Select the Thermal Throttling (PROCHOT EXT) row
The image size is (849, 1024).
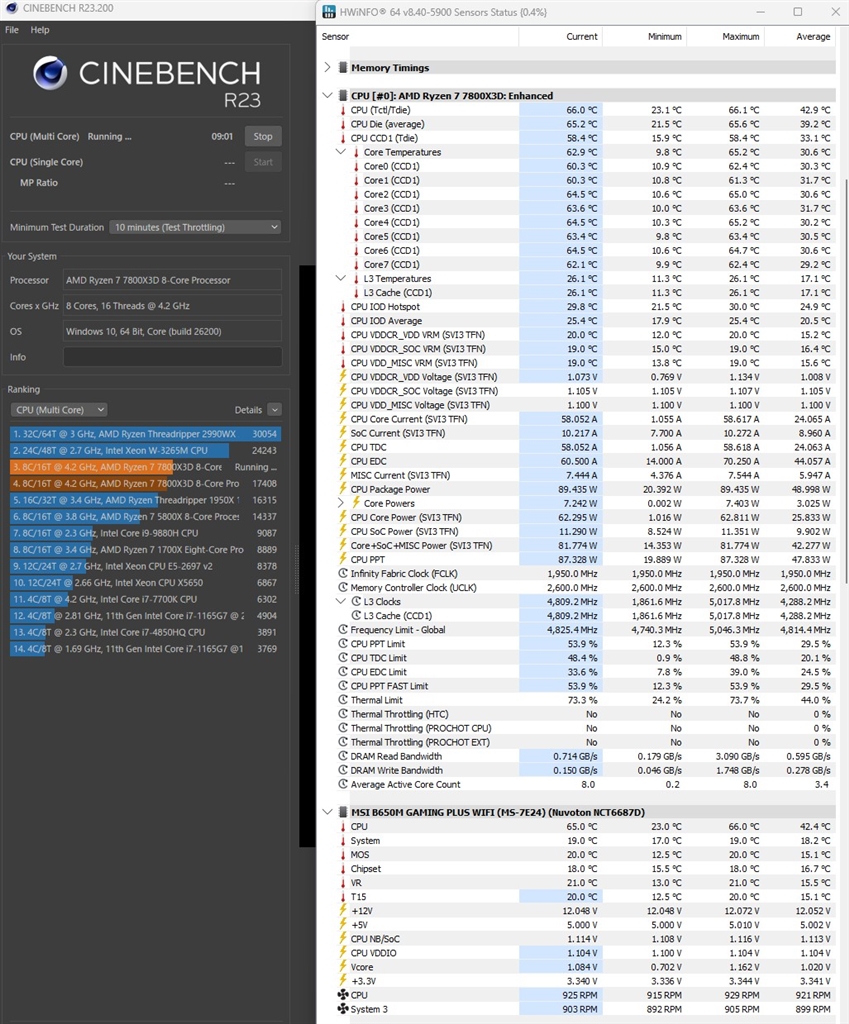[x=586, y=742]
